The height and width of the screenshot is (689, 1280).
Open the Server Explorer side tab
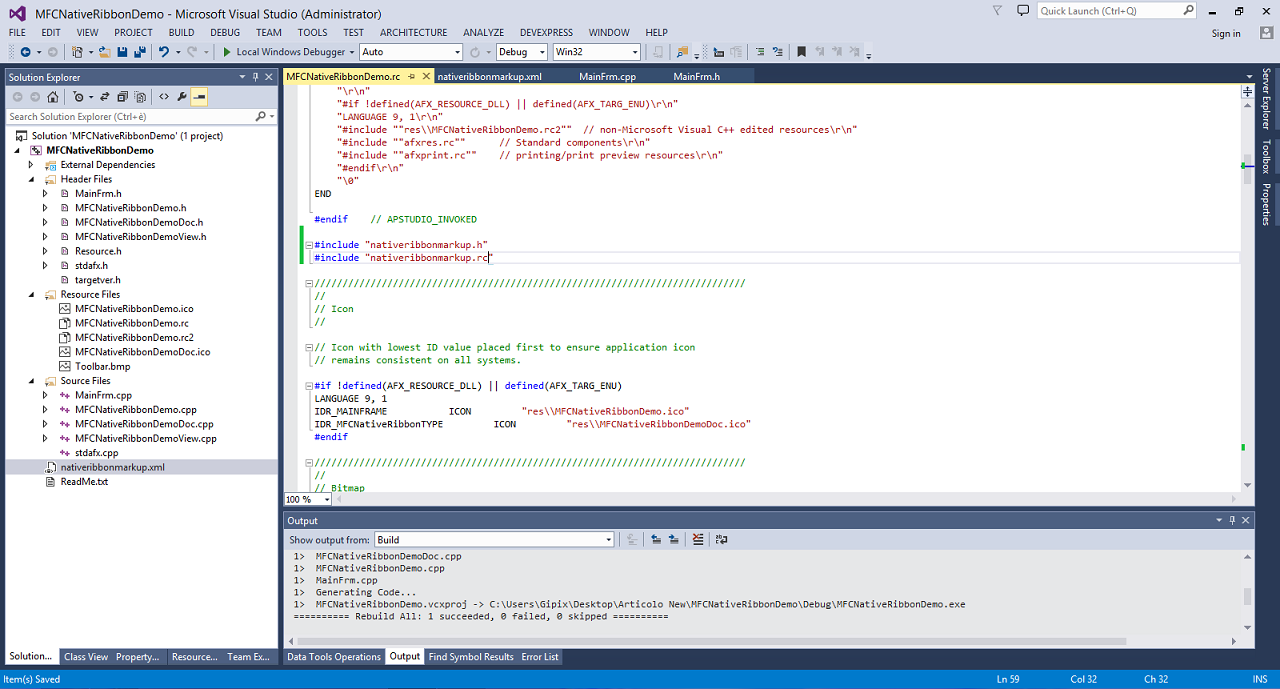tap(1266, 99)
